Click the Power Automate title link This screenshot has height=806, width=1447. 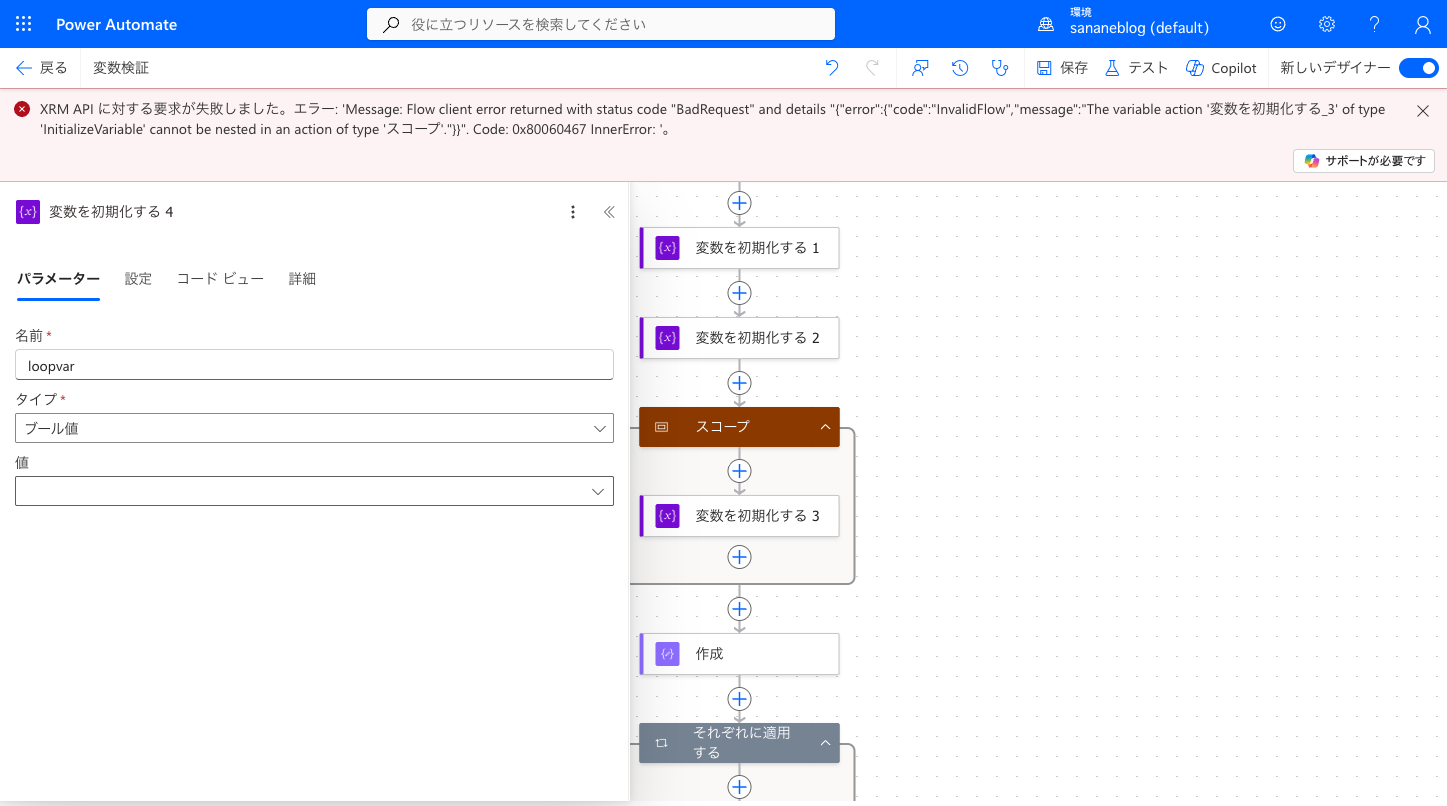(116, 24)
